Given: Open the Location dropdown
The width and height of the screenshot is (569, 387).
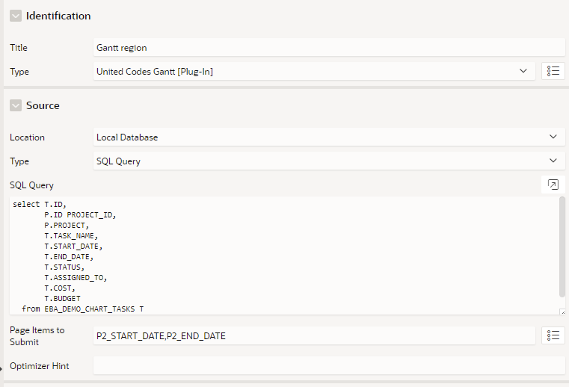Looking at the screenshot, I should point(329,137).
